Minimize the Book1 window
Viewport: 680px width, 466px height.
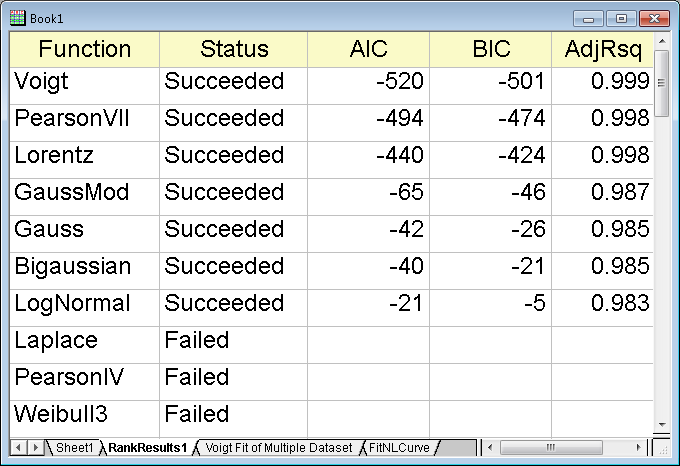tap(588, 19)
